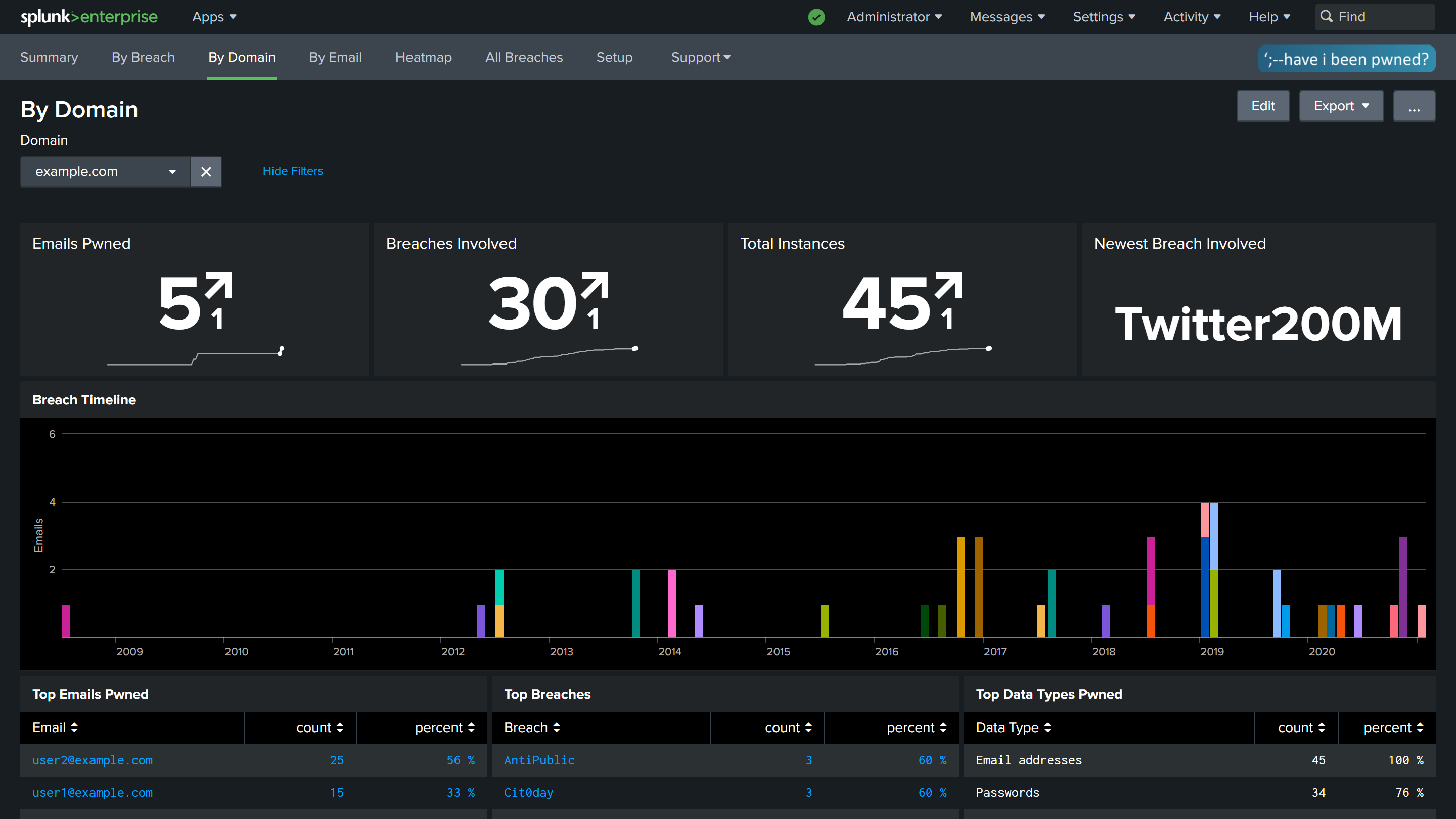Click the have i been pwned logo

[1346, 59]
